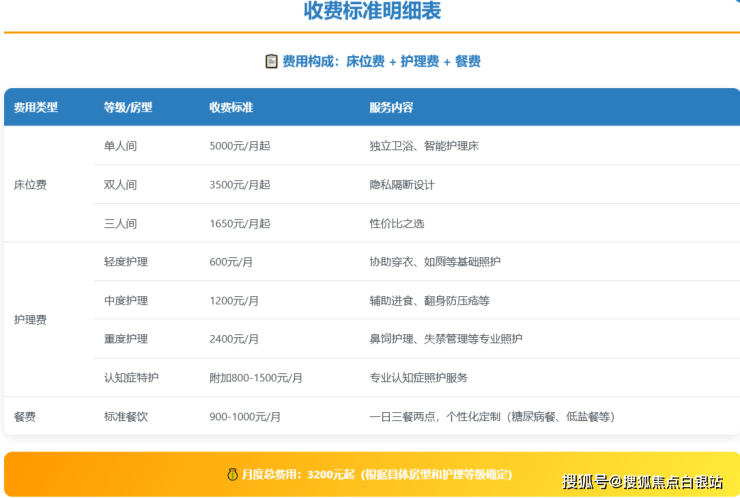Screen dimensions: 740x498
Task: Click the 三人间 room type cell
Action: click(x=120, y=223)
